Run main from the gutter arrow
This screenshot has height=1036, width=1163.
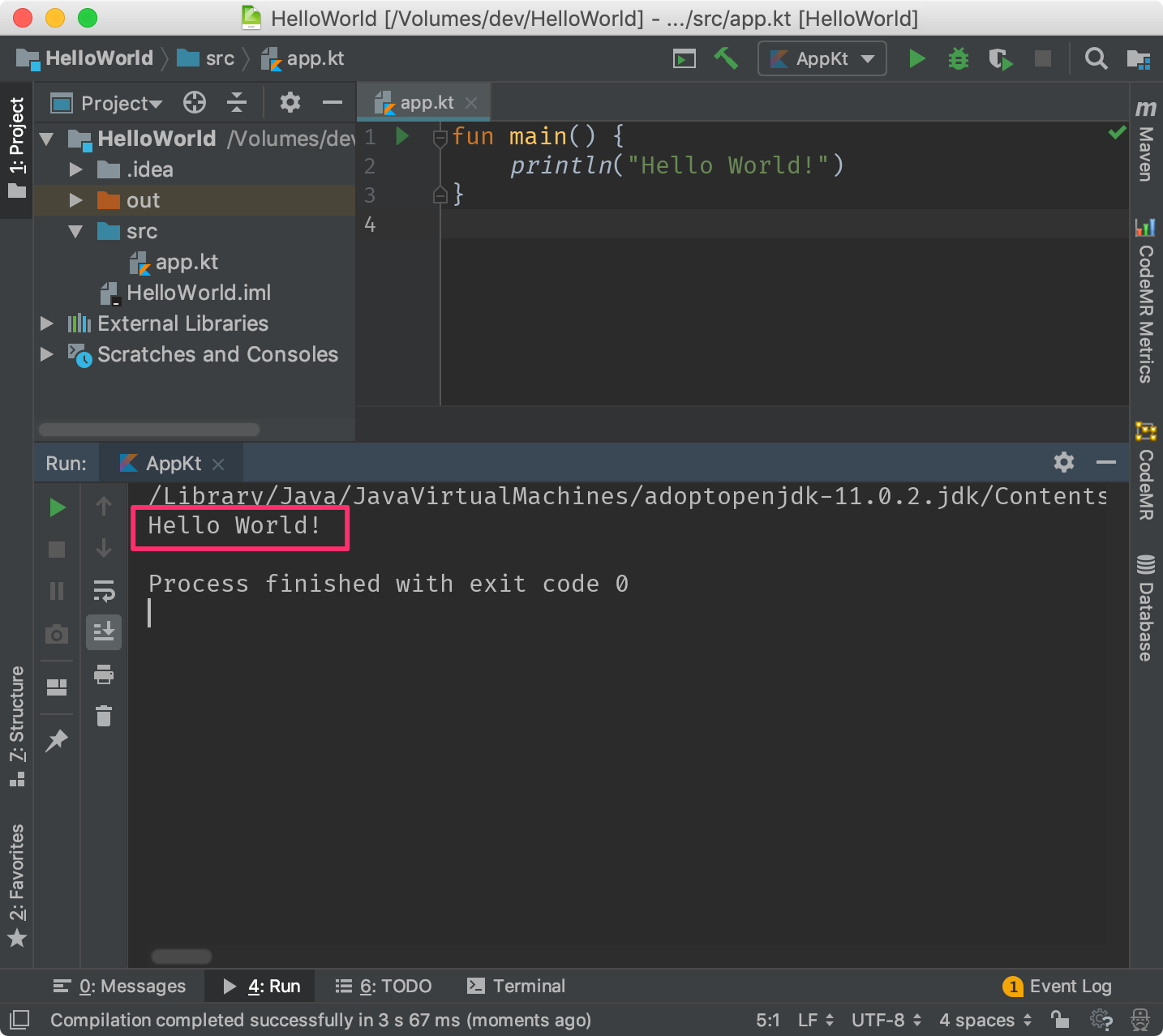pyautogui.click(x=402, y=135)
